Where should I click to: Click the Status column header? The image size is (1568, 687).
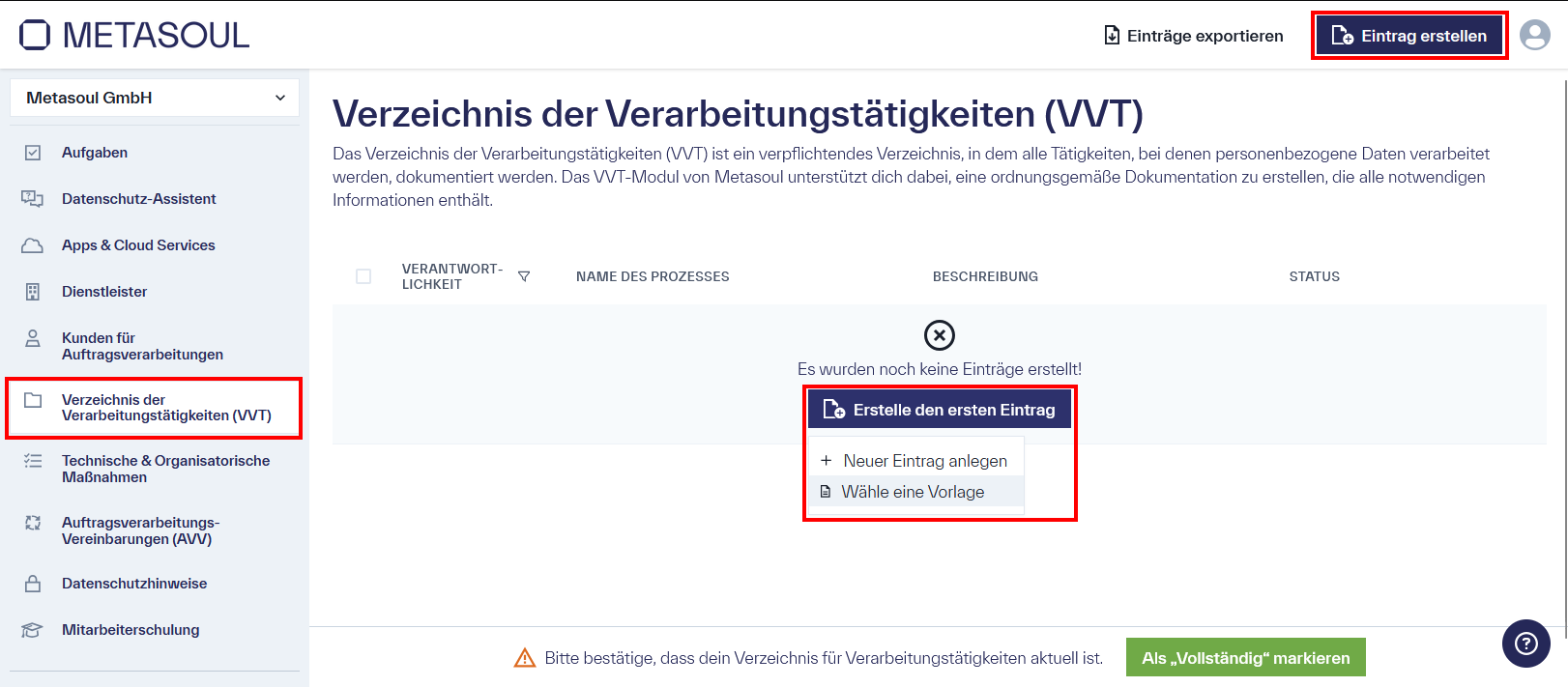tap(1314, 276)
